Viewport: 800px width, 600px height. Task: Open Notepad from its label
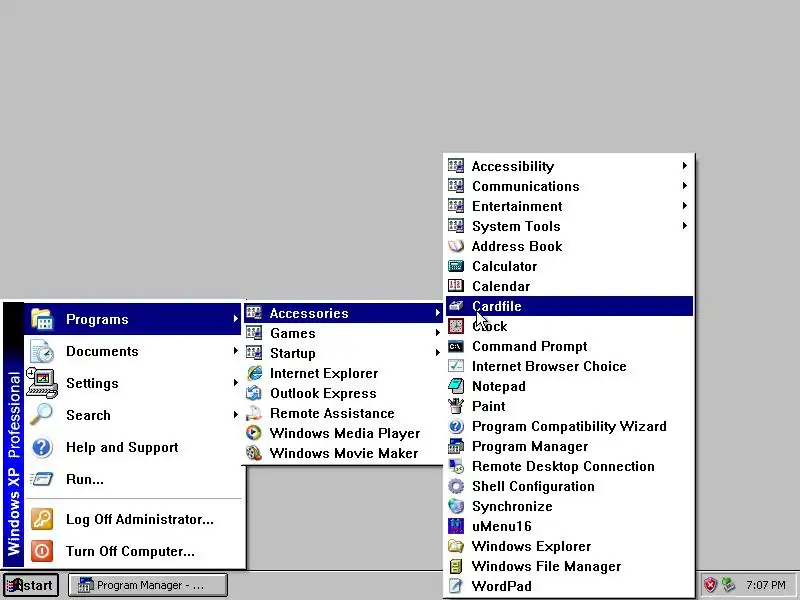point(498,386)
